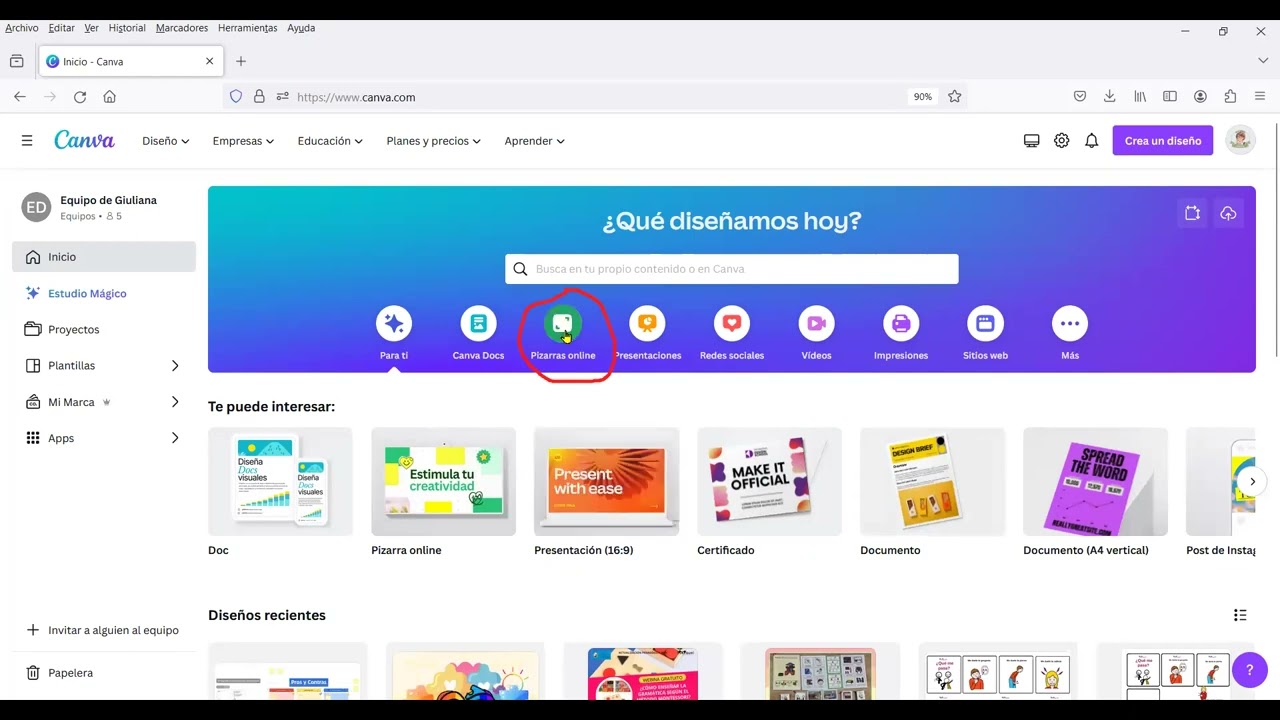Open the Más category icon
The height and width of the screenshot is (720, 1280).
[x=1070, y=323]
